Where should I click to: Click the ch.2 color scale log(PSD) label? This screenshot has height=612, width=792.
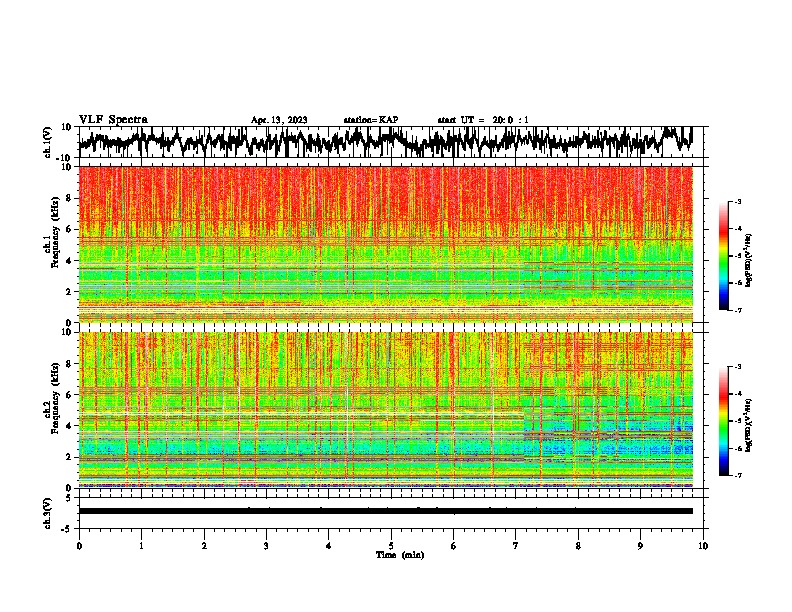point(749,425)
